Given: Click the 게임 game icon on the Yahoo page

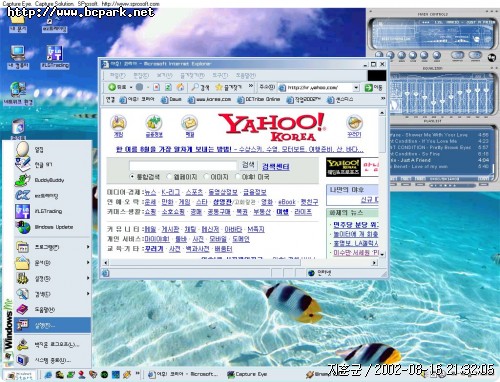Looking at the screenshot, I should [x=118, y=123].
